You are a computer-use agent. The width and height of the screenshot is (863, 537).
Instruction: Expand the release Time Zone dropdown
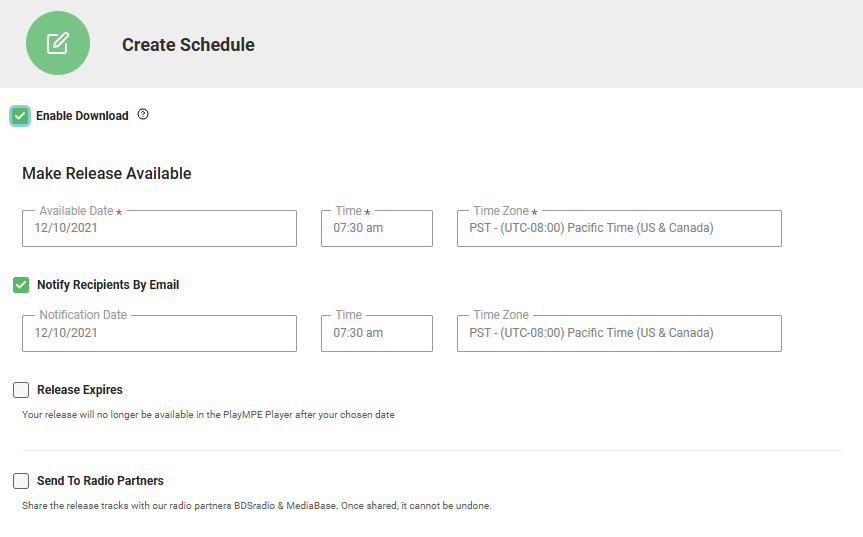tap(619, 228)
